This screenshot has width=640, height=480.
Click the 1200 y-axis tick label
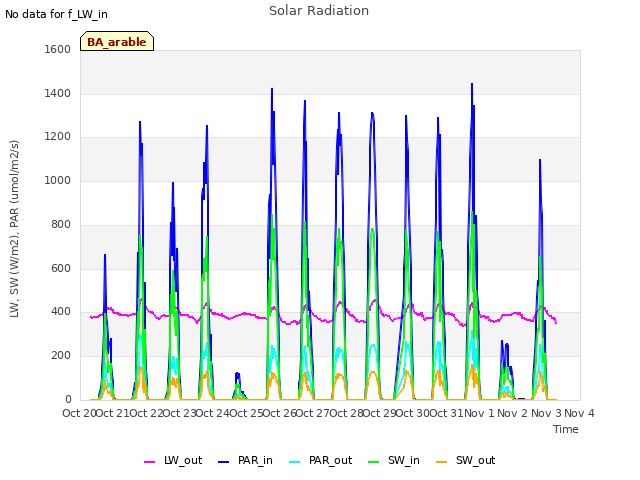[58, 137]
